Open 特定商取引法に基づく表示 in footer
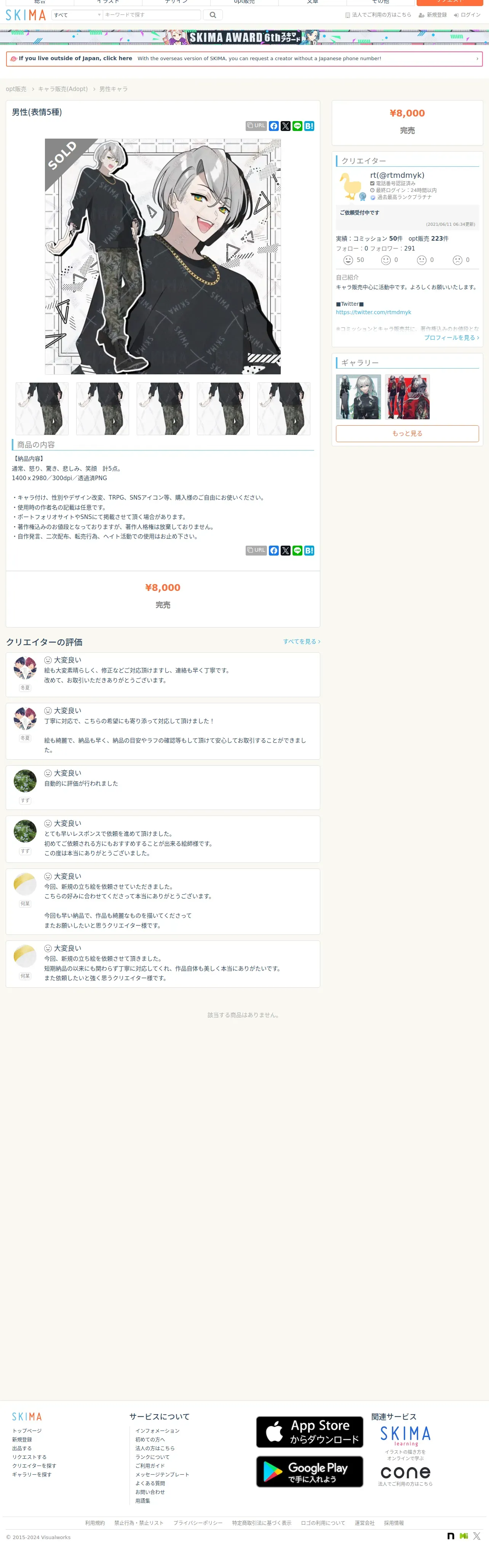Screen dimensions: 489x1568 tap(262, 1523)
